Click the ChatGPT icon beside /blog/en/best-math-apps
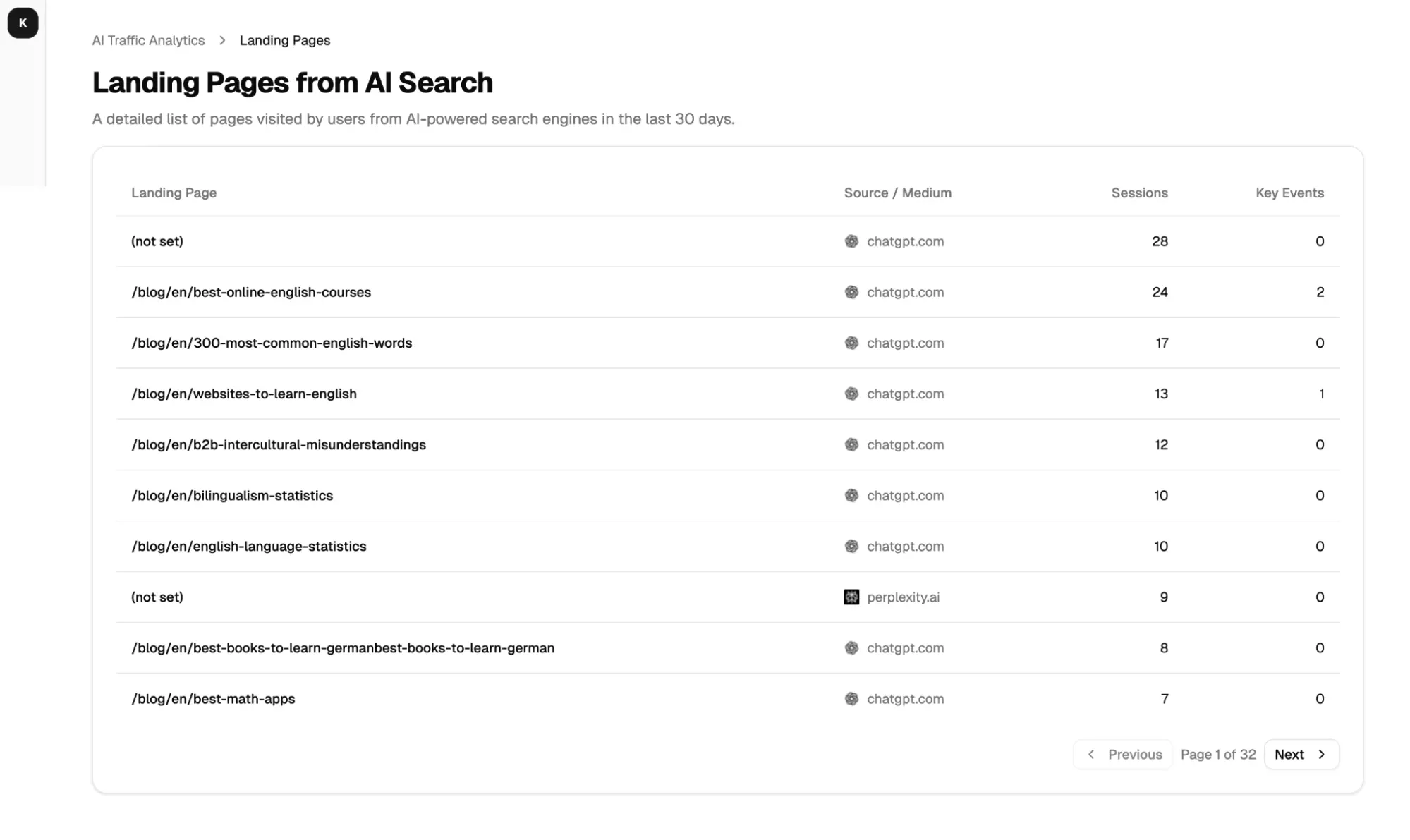The width and height of the screenshot is (1410, 840). pos(852,698)
